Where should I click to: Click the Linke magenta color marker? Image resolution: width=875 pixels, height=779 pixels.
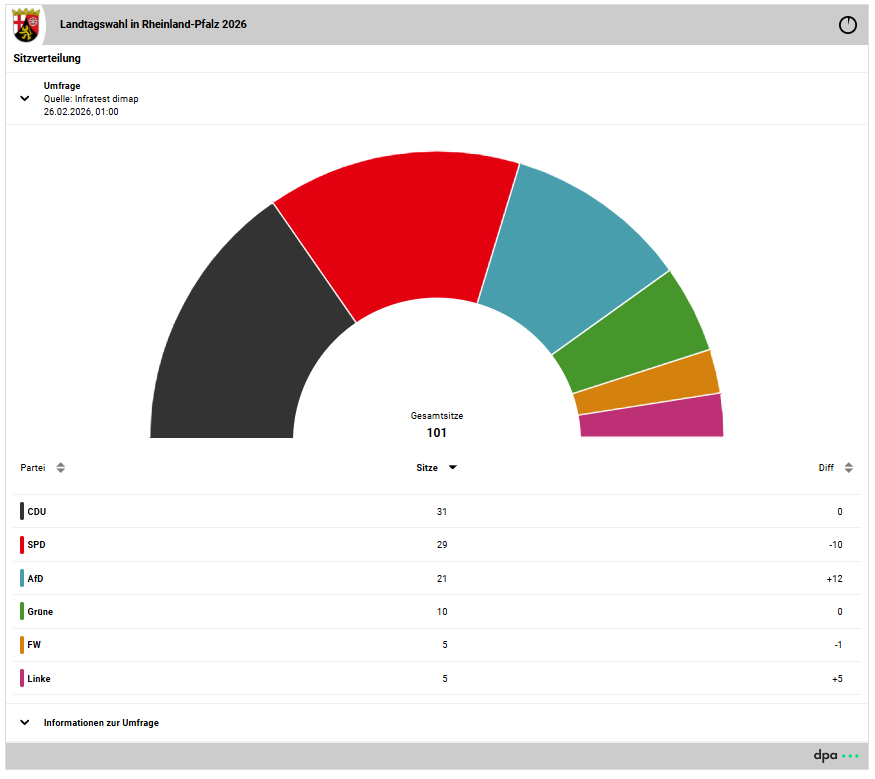click(x=22, y=679)
